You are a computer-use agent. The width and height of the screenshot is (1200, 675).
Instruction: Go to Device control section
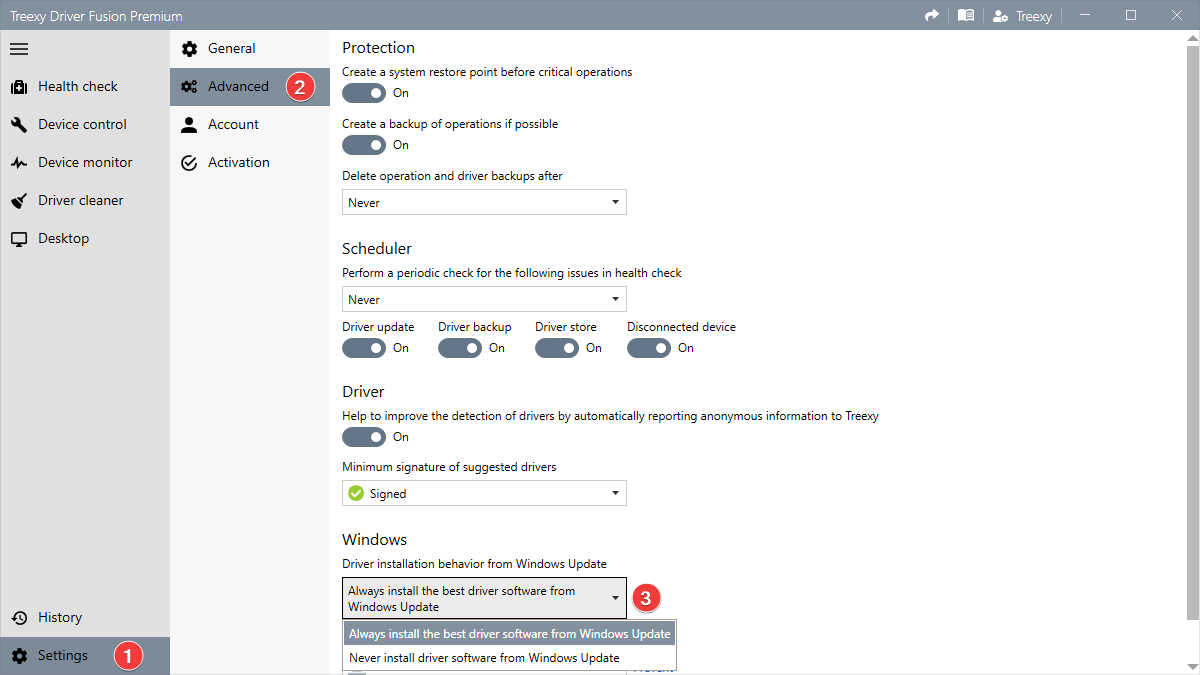coord(82,124)
